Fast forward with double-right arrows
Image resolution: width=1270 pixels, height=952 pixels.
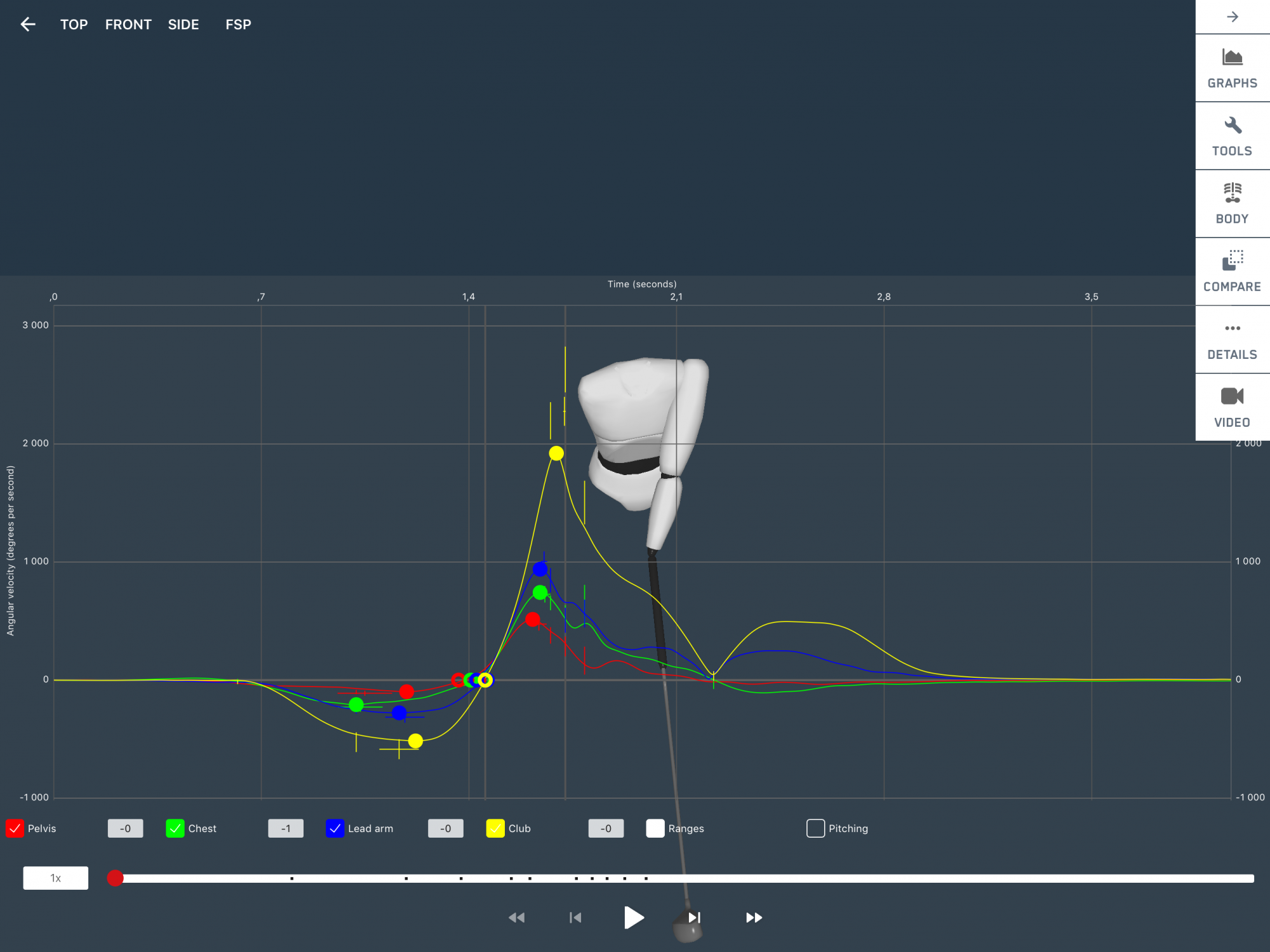click(754, 918)
